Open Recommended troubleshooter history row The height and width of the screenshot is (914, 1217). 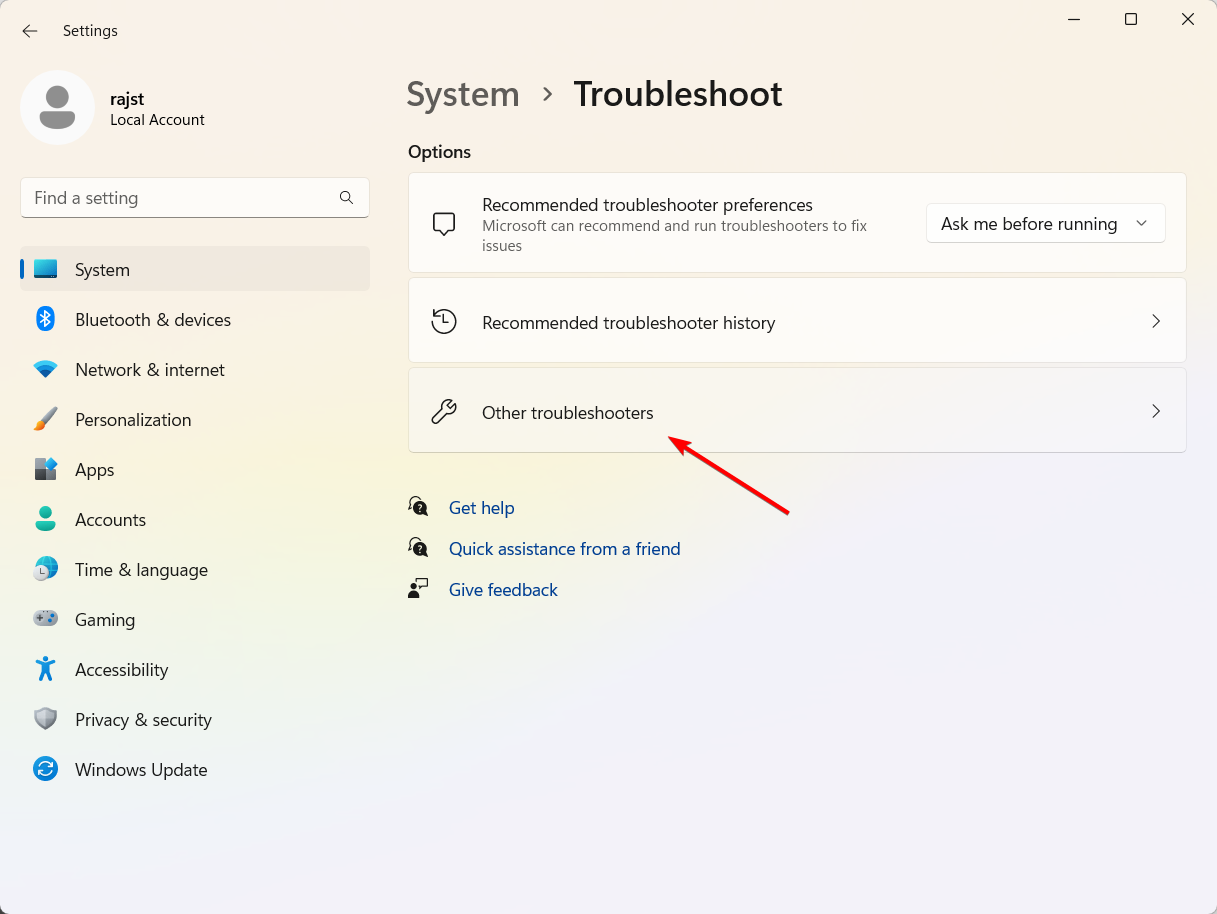tap(797, 321)
